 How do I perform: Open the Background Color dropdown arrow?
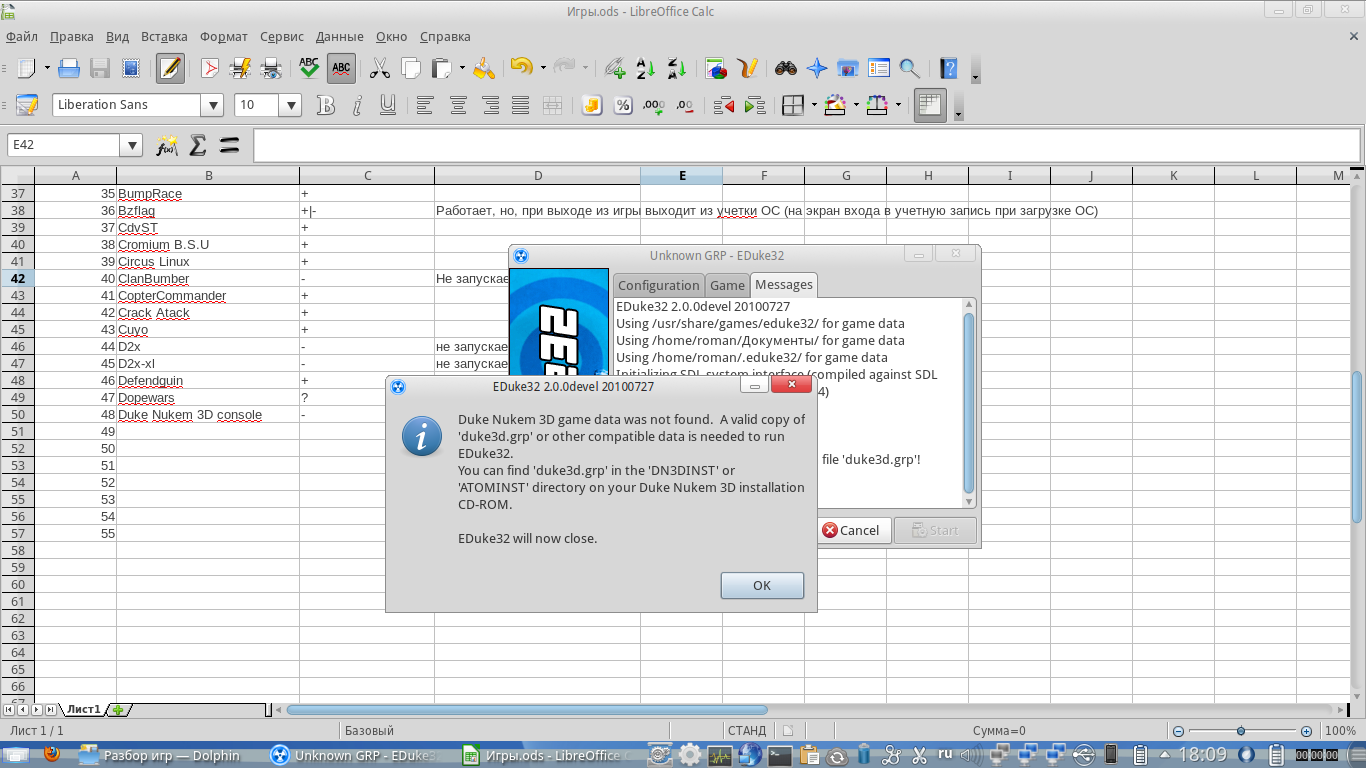[x=857, y=105]
